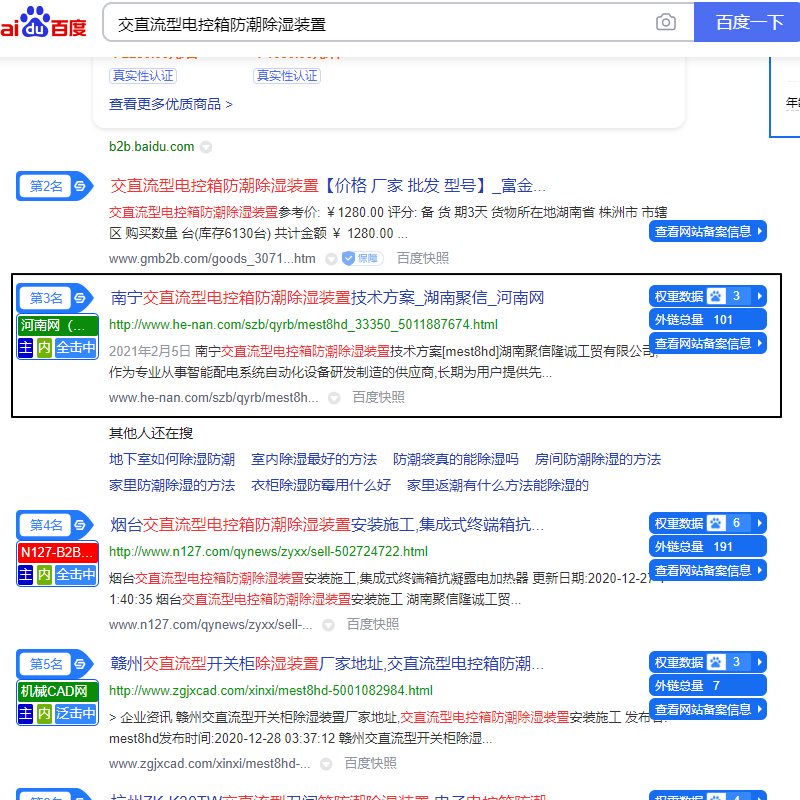Click related search 家里返潮有什么方法能除湿的
Screen dimensions: 800x800
[497, 485]
